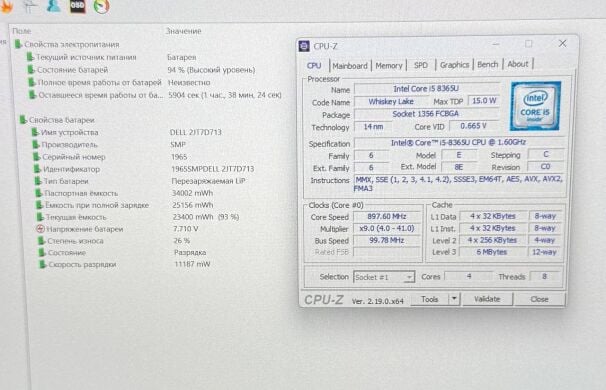Open the About tab in CPU-Z
This screenshot has height=390, width=606.
517,64
